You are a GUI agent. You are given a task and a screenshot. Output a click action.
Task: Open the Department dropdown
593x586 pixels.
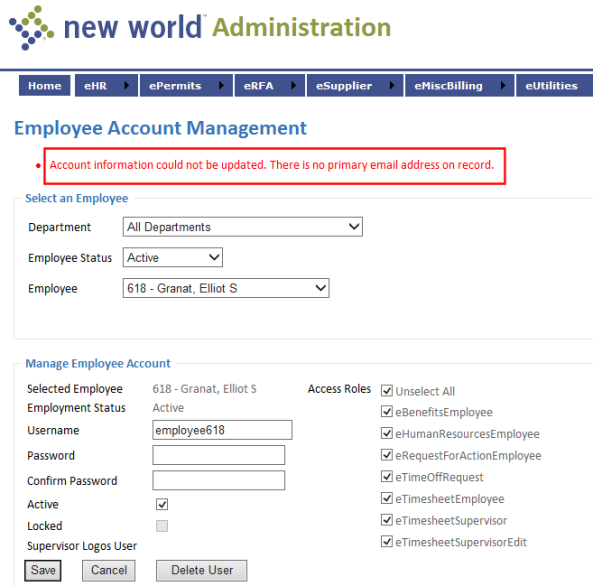tap(243, 227)
